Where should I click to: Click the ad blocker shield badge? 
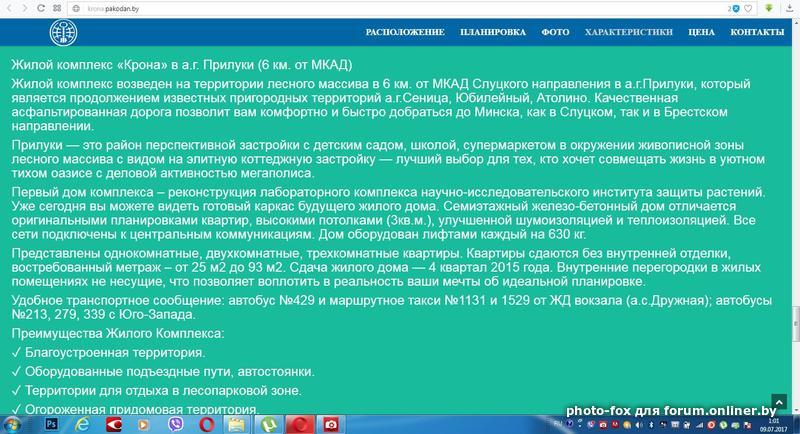735,9
